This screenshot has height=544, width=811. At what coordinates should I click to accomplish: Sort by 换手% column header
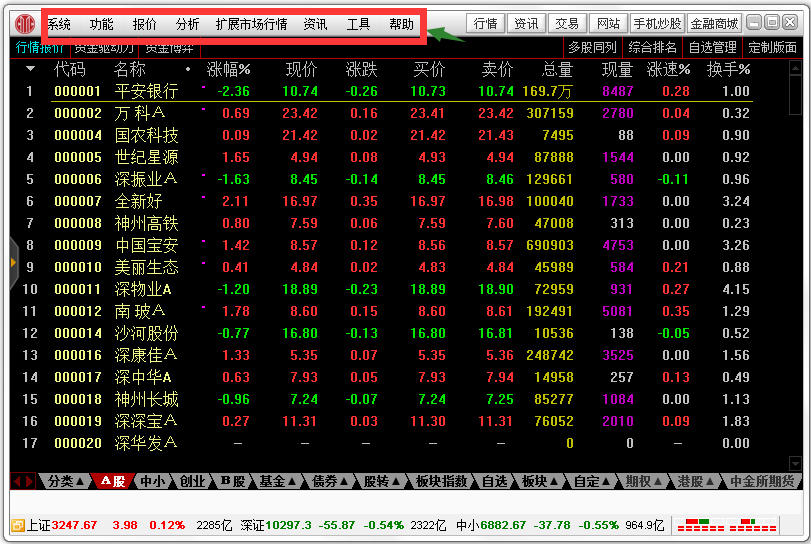coord(728,69)
